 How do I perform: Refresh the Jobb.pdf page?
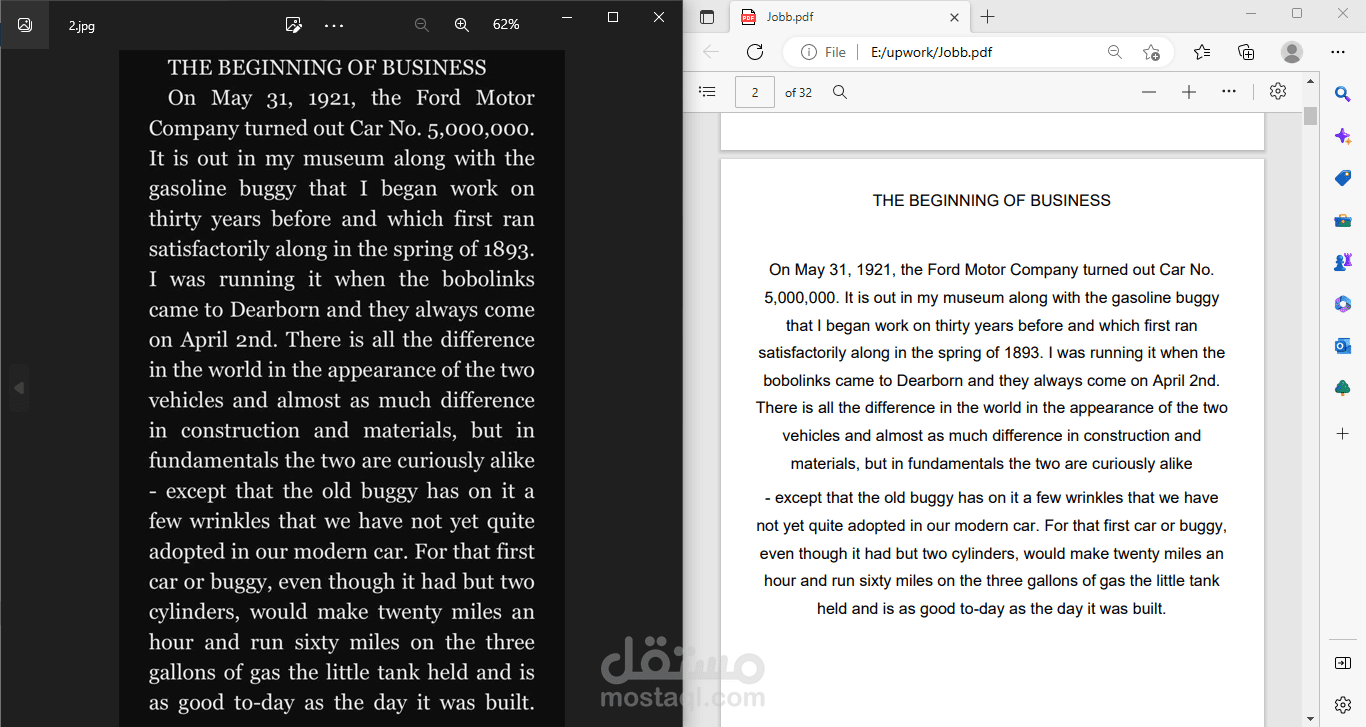click(755, 52)
